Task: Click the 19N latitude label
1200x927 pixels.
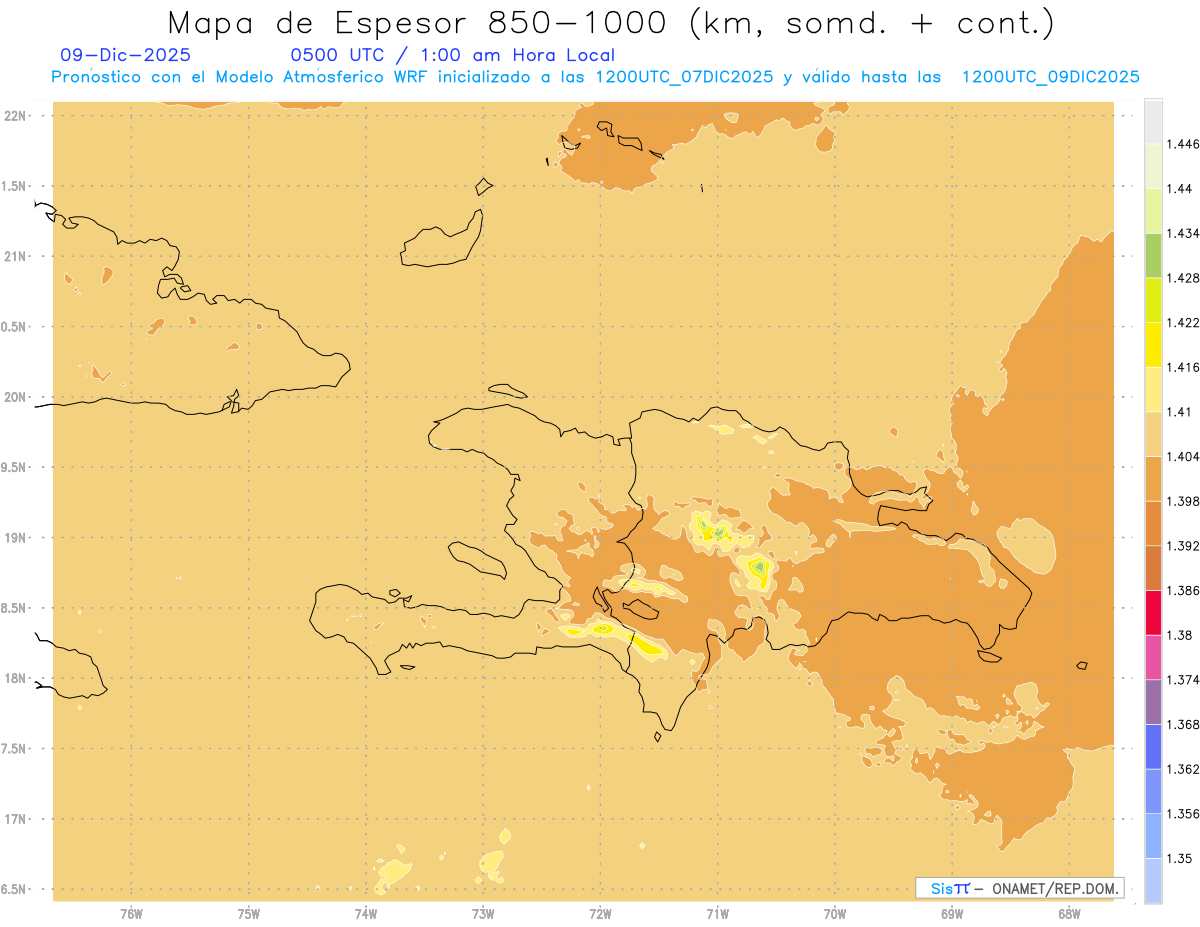Action: click(x=15, y=538)
